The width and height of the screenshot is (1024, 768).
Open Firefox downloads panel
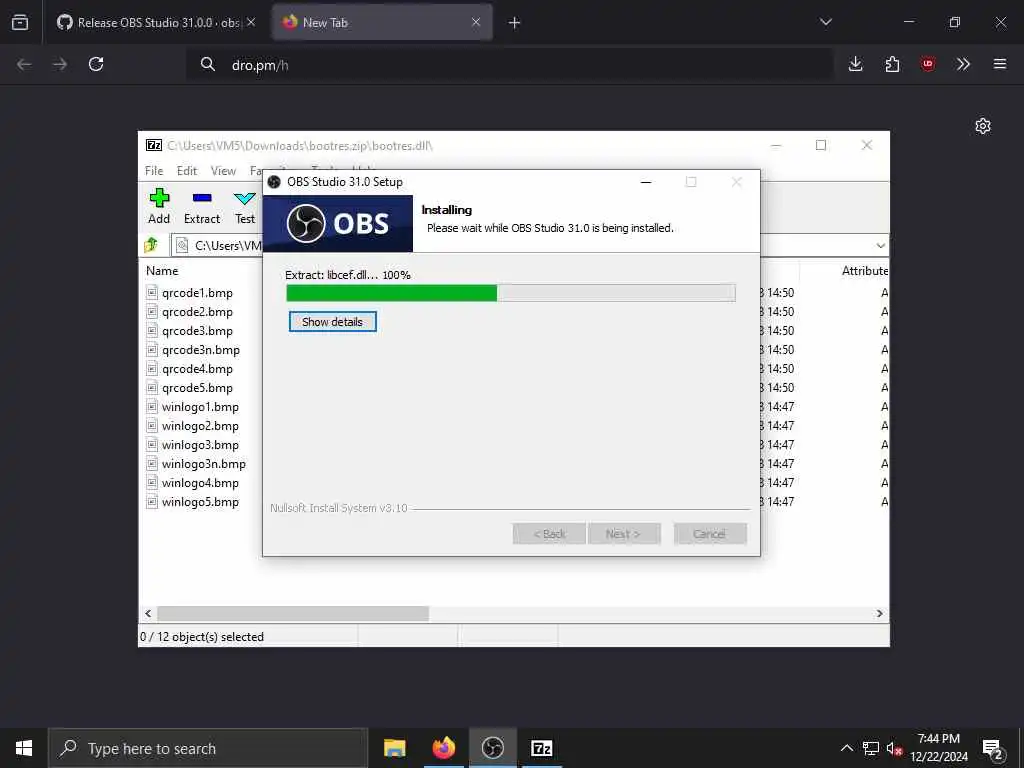point(856,64)
